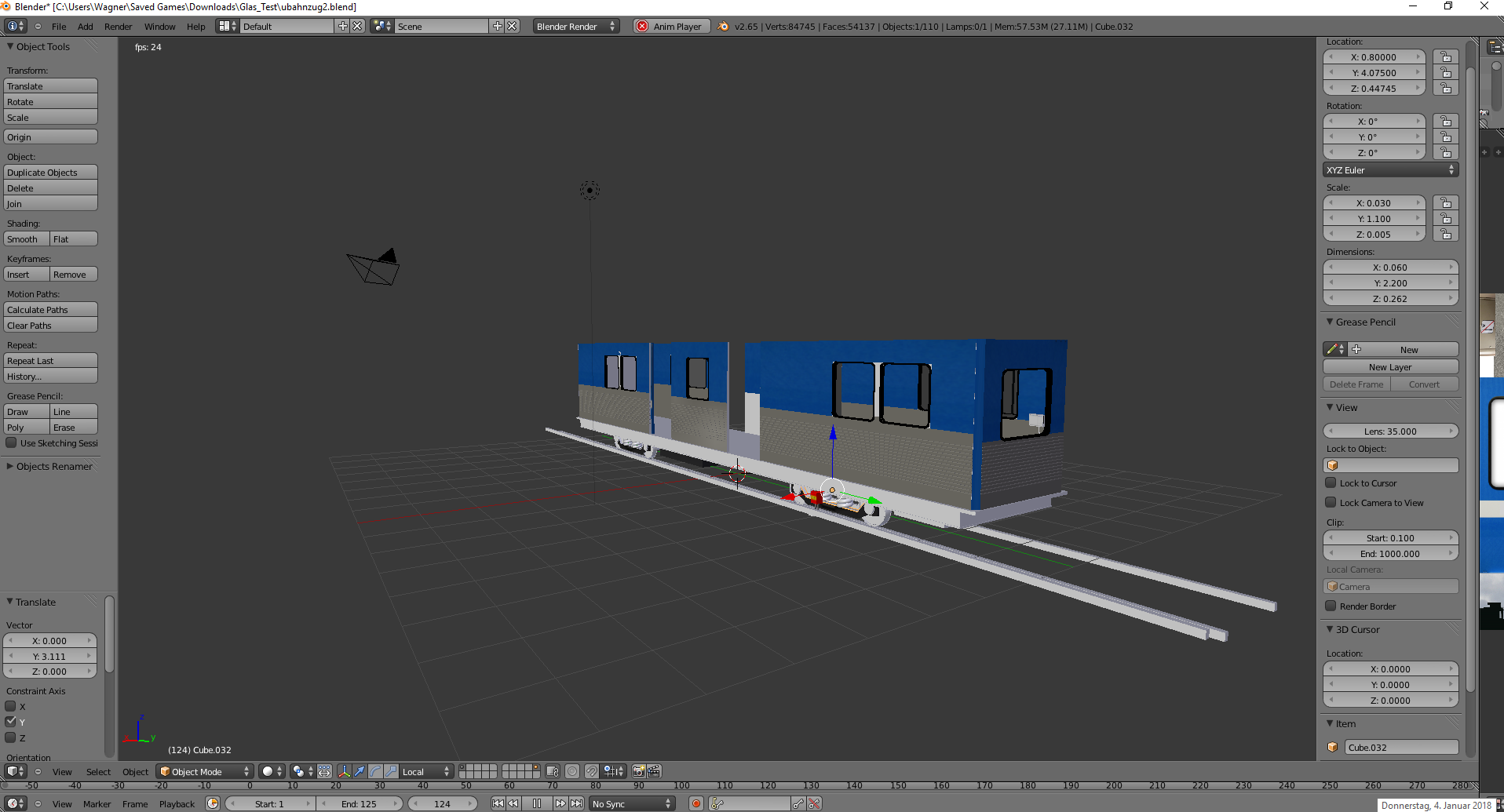The width and height of the screenshot is (1504, 812).
Task: Jump to the last frame
Action: pyautogui.click(x=577, y=804)
